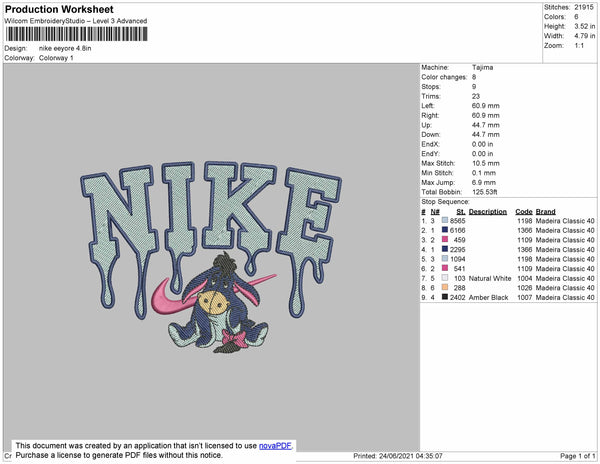The image size is (600, 464).
Task: Click the 'Natural White' description
Action: click(490, 278)
